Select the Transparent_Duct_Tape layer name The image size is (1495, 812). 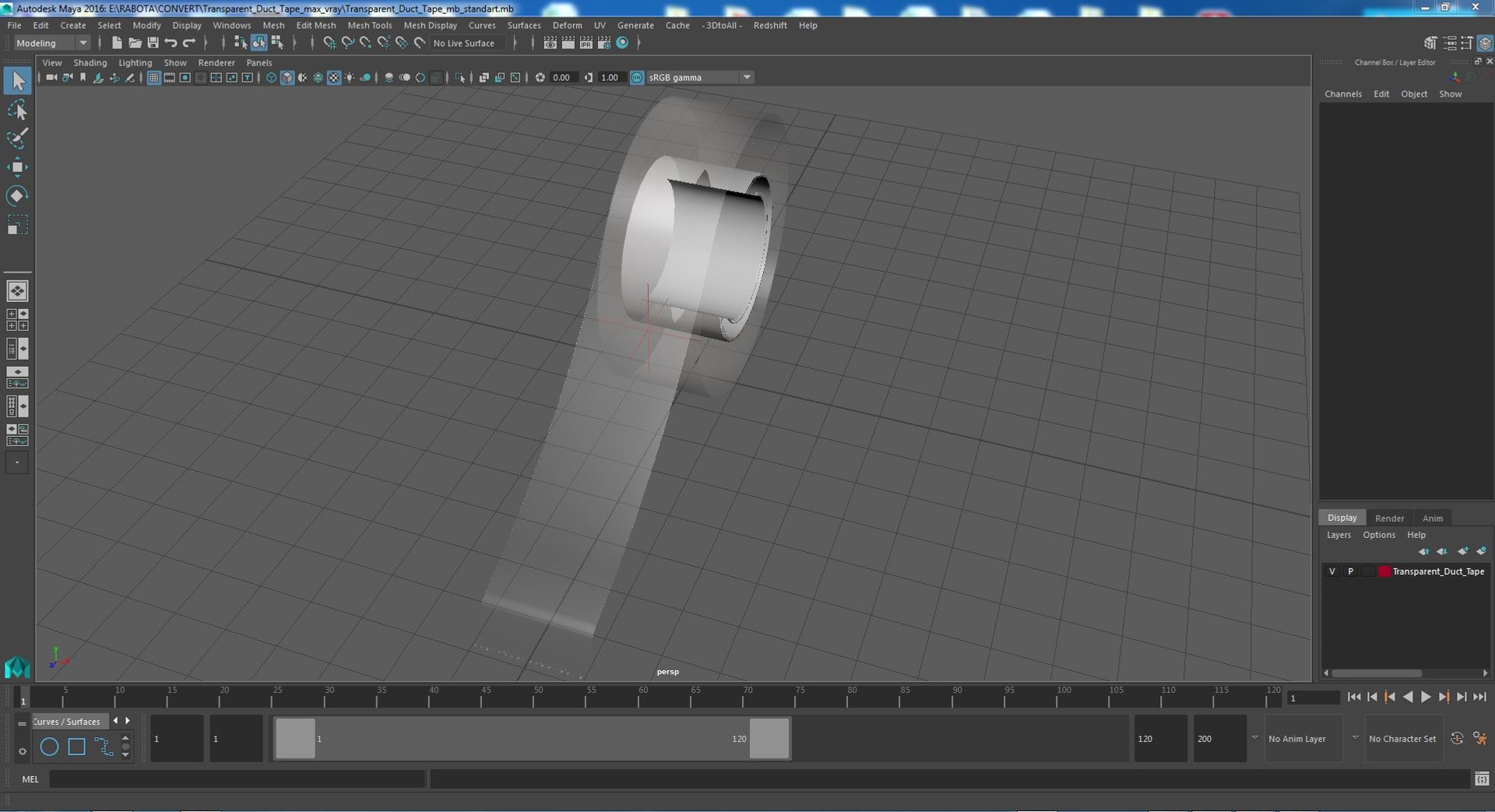click(x=1438, y=571)
